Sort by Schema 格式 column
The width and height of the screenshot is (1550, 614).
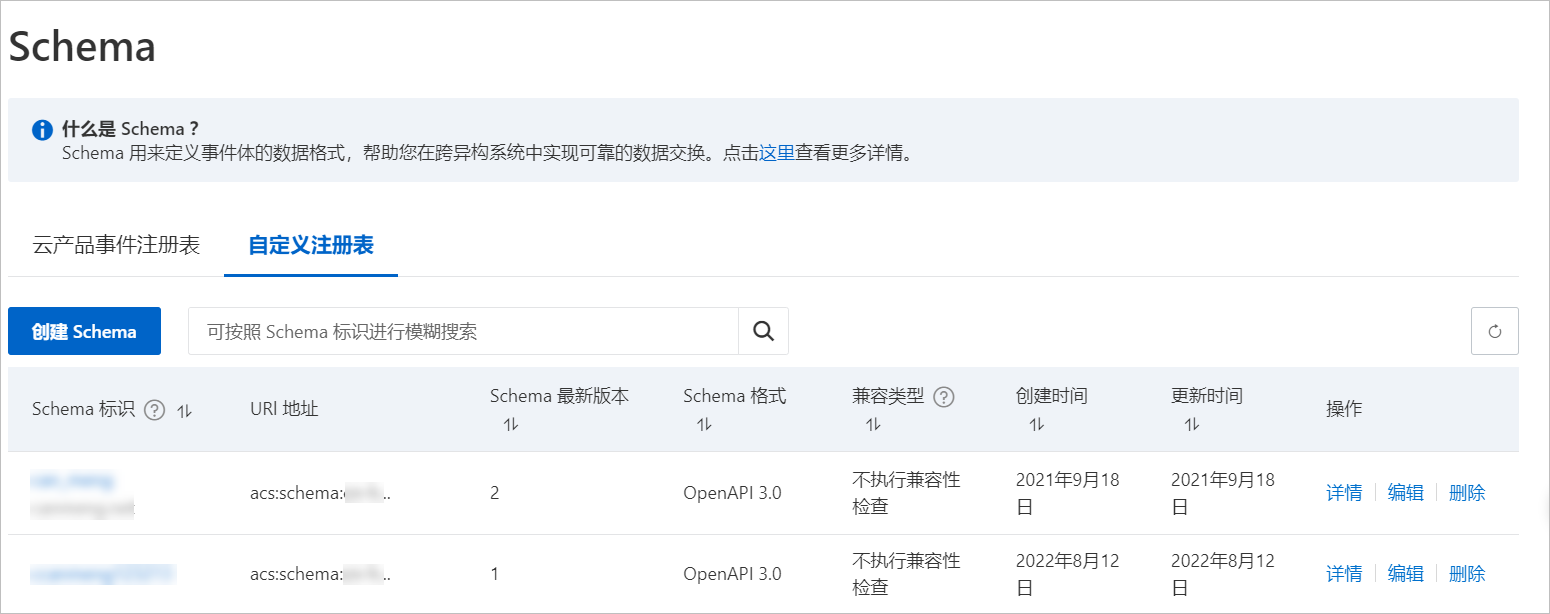[704, 425]
